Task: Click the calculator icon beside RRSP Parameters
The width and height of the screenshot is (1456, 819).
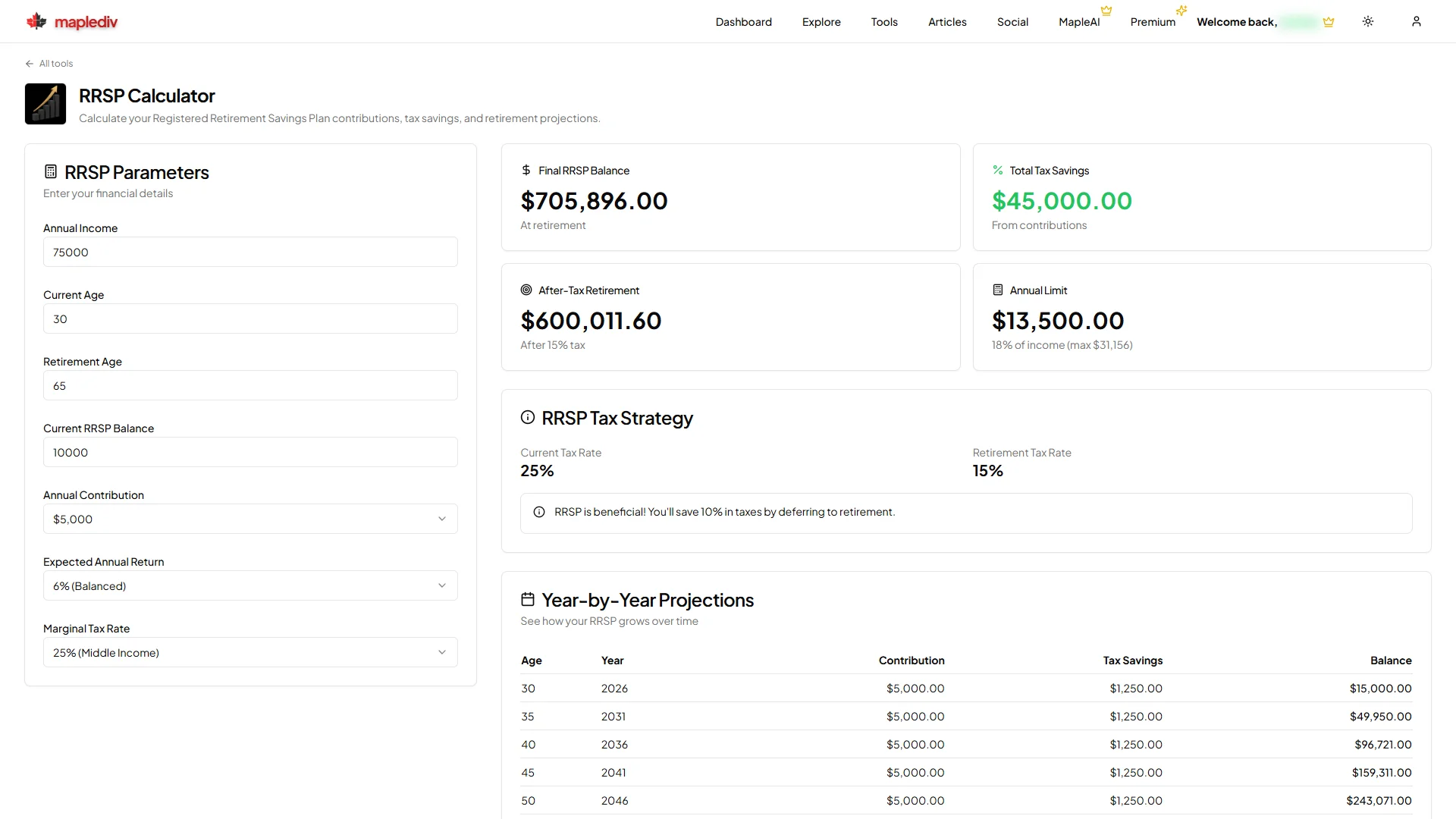Action: [x=51, y=172]
